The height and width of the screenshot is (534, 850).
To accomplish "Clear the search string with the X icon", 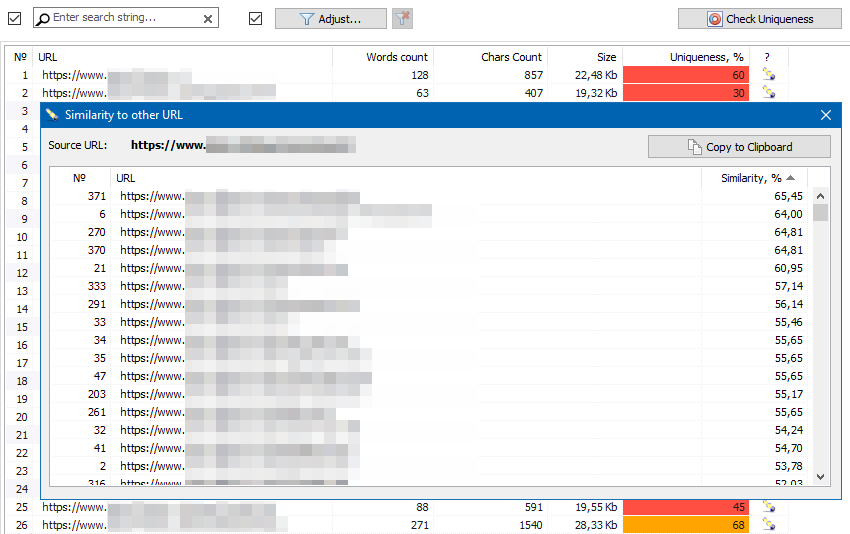I will [208, 18].
